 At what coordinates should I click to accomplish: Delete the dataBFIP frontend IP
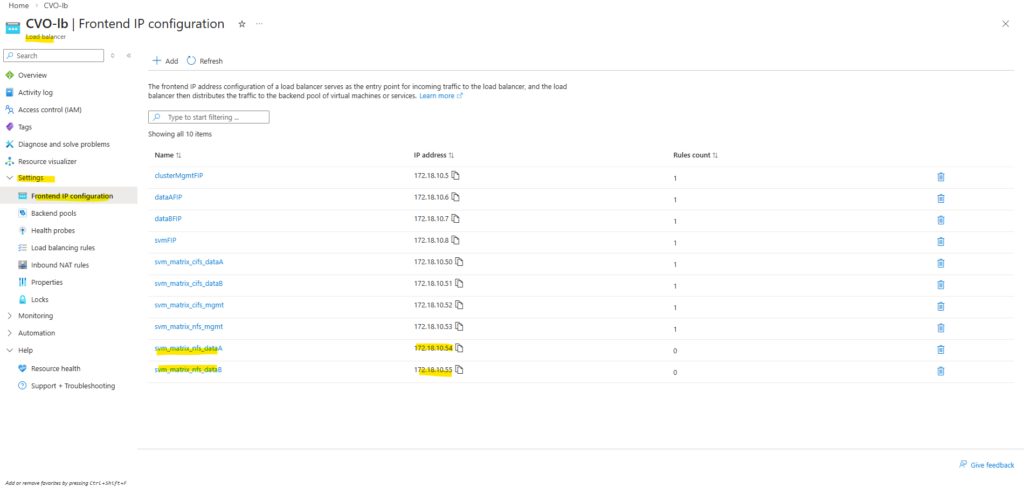940,220
